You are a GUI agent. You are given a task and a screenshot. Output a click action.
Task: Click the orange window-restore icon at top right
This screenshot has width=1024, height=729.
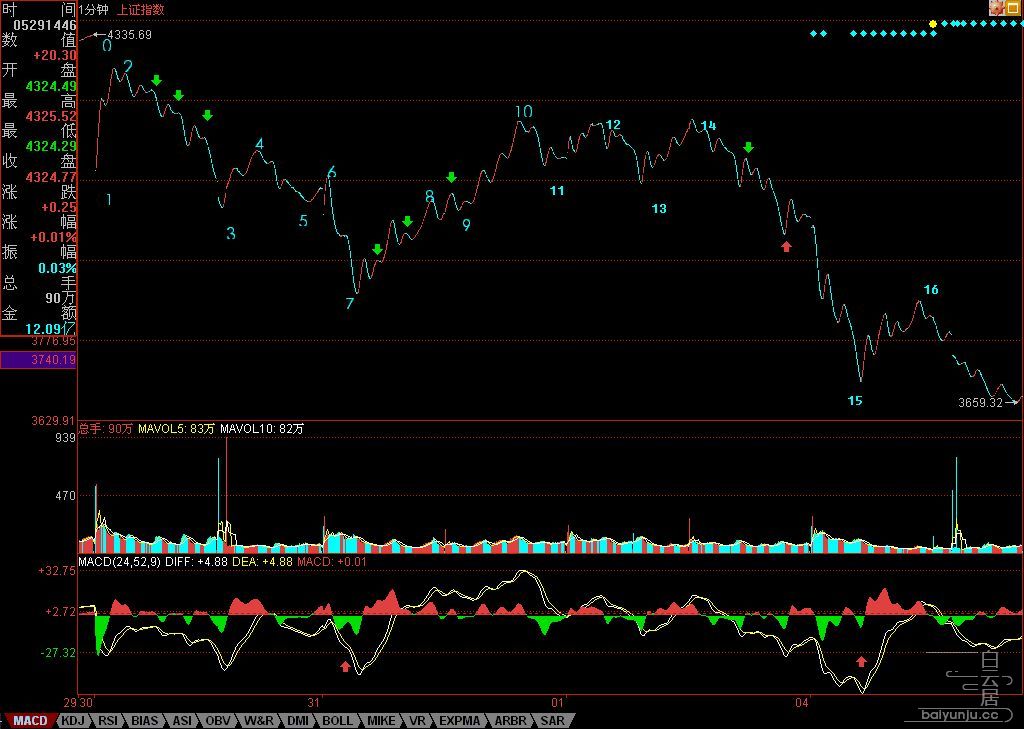click(1014, 8)
